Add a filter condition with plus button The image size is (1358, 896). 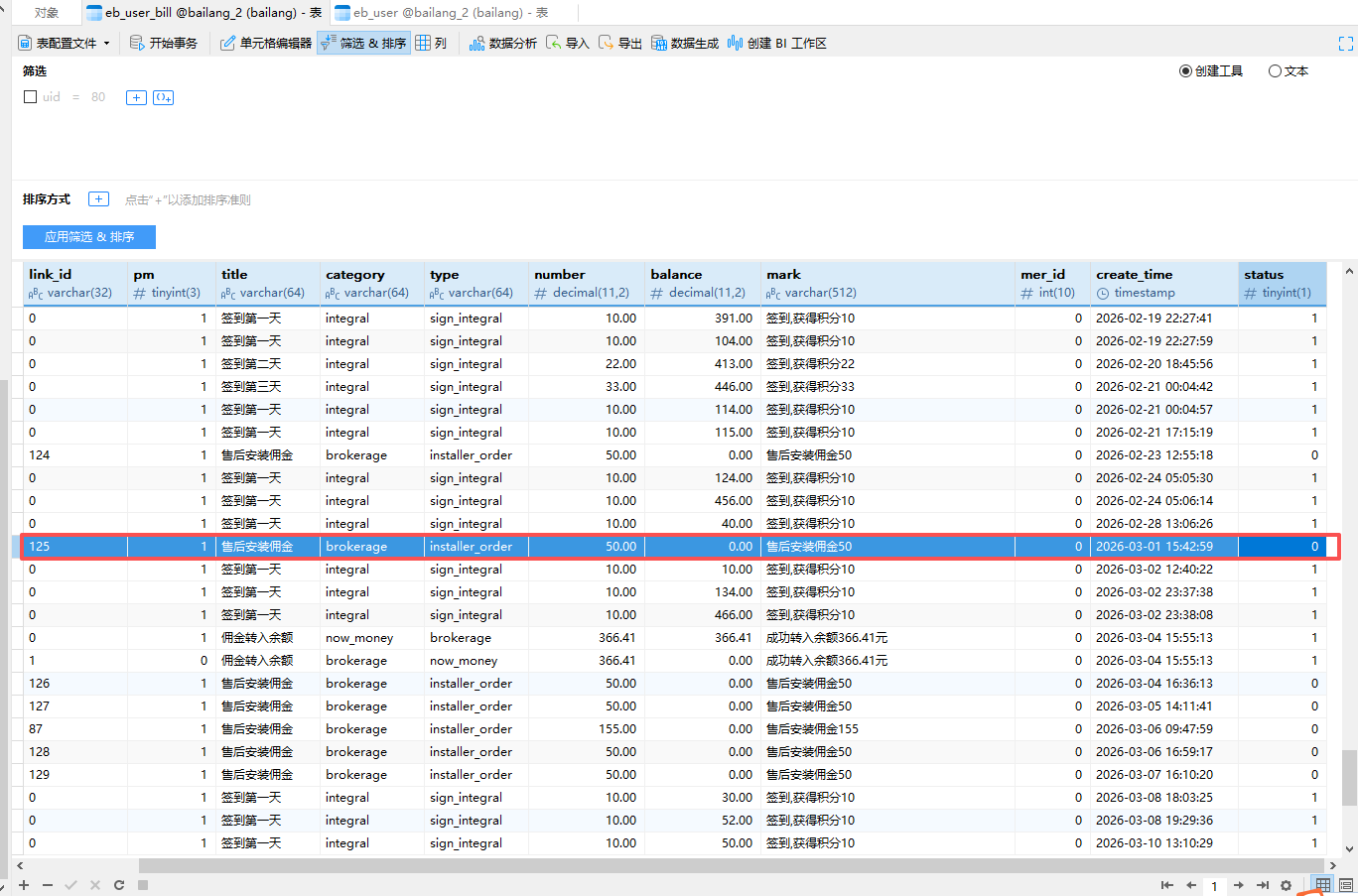click(x=136, y=97)
